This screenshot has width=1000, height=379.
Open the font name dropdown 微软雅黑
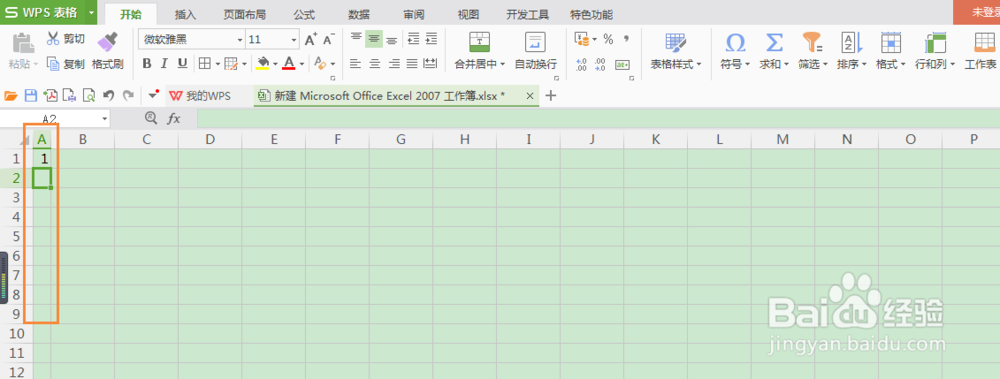click(240, 40)
